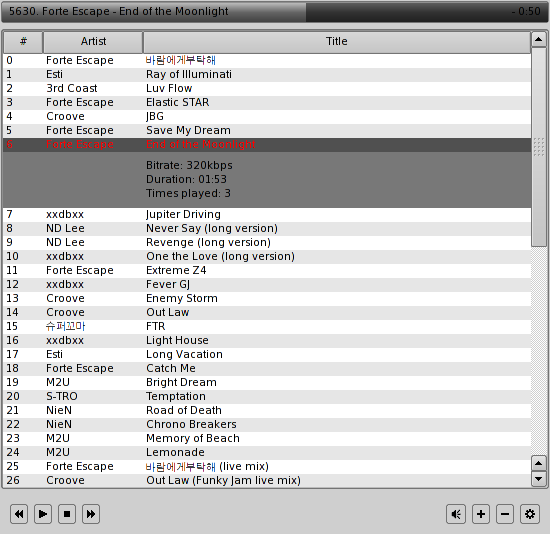The height and width of the screenshot is (534, 550).
Task: Open settings with the gear icon
Action: pos(530,514)
